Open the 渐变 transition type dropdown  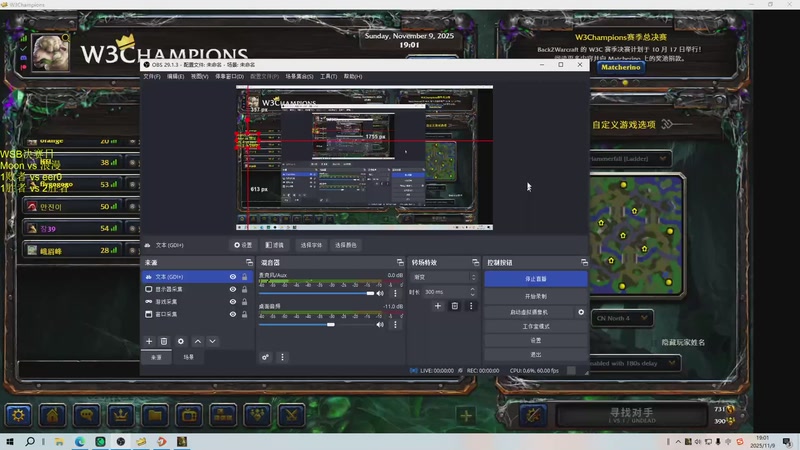click(443, 277)
